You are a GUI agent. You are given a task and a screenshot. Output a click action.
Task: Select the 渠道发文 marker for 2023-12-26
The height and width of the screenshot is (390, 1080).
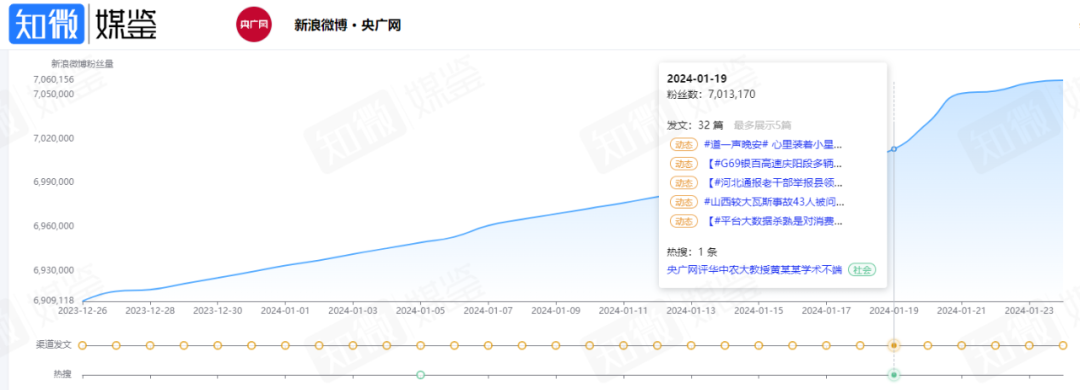pos(82,345)
